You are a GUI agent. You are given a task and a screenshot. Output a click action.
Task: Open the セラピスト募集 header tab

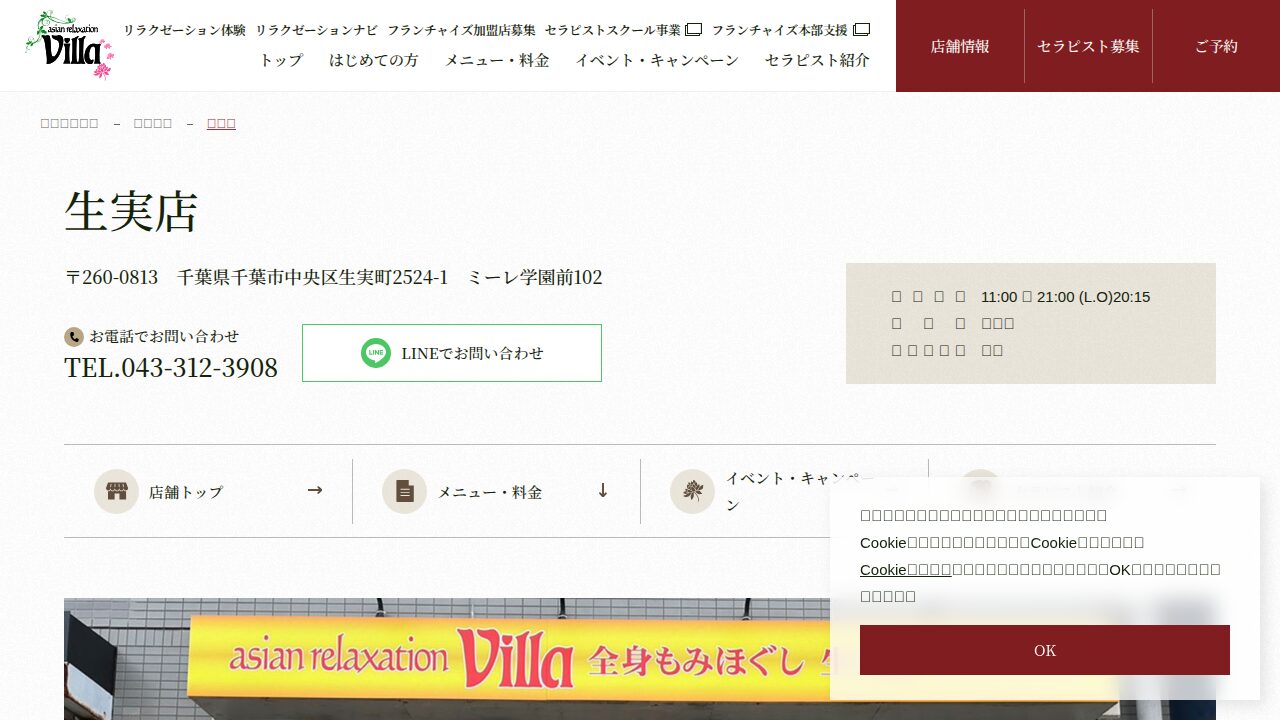[x=1088, y=46]
